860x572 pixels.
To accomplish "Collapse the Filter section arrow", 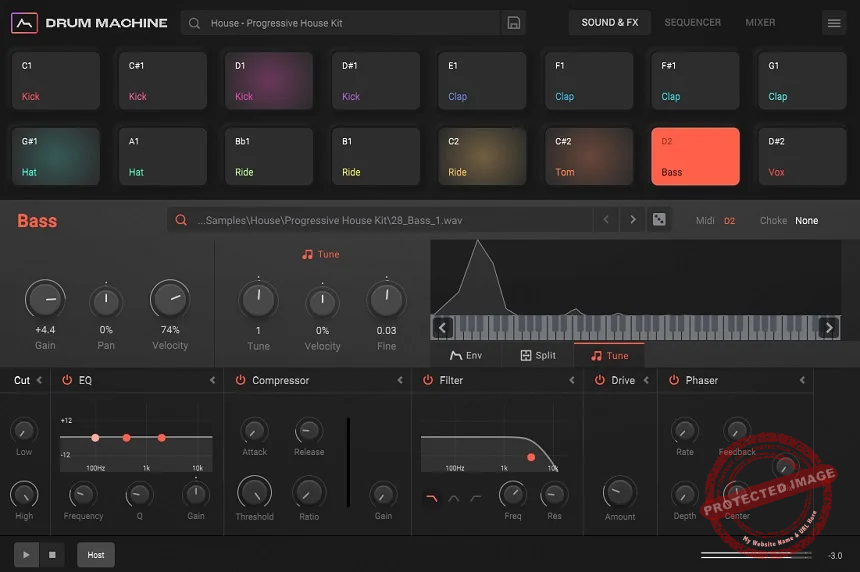I will 572,380.
